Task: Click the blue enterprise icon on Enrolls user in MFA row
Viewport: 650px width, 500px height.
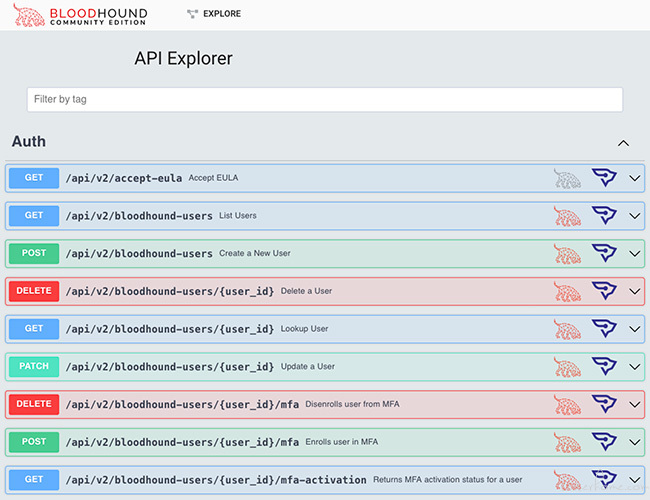Action: pos(604,442)
